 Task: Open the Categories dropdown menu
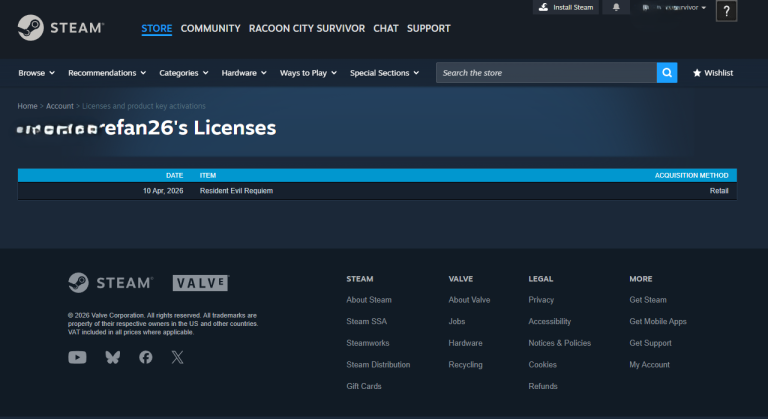pos(184,73)
